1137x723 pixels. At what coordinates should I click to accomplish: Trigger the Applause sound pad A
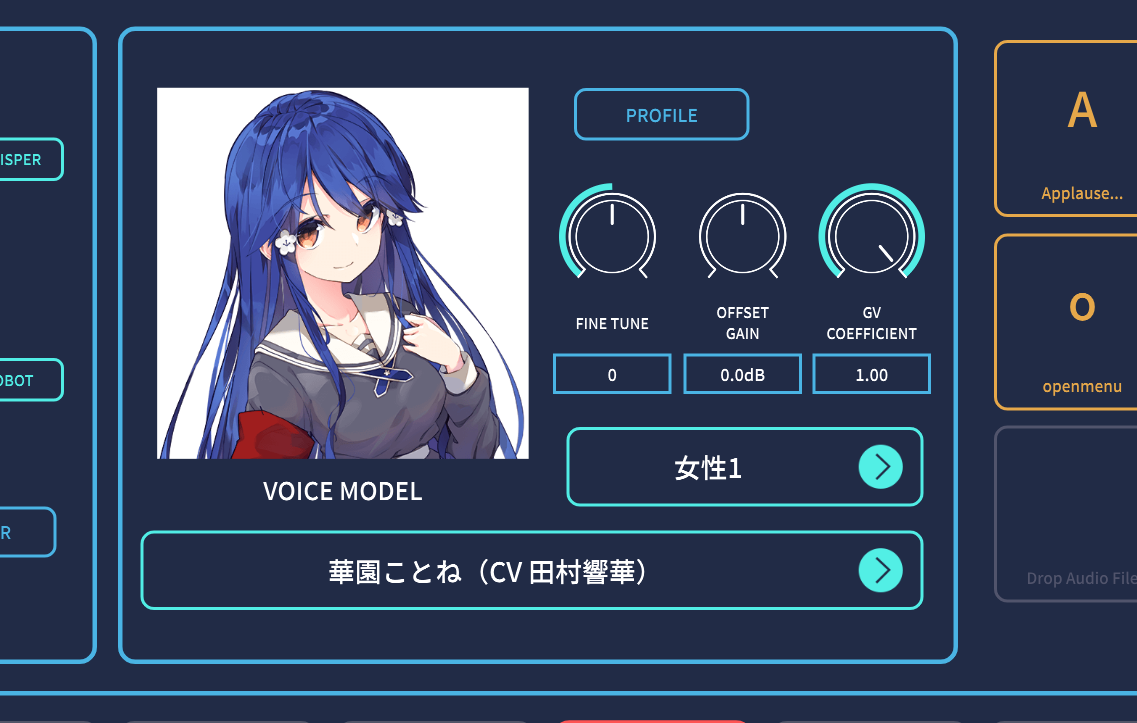[x=1066, y=128]
